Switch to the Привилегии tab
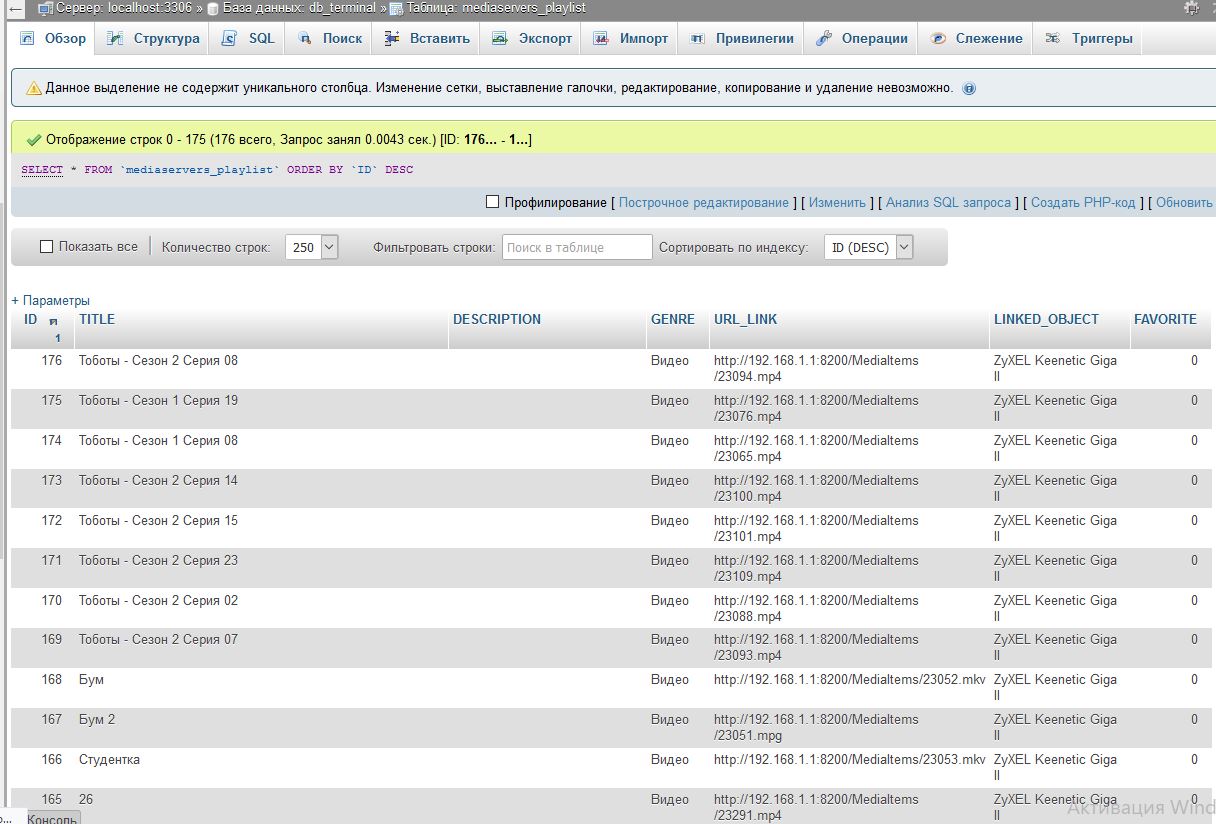 (754, 39)
